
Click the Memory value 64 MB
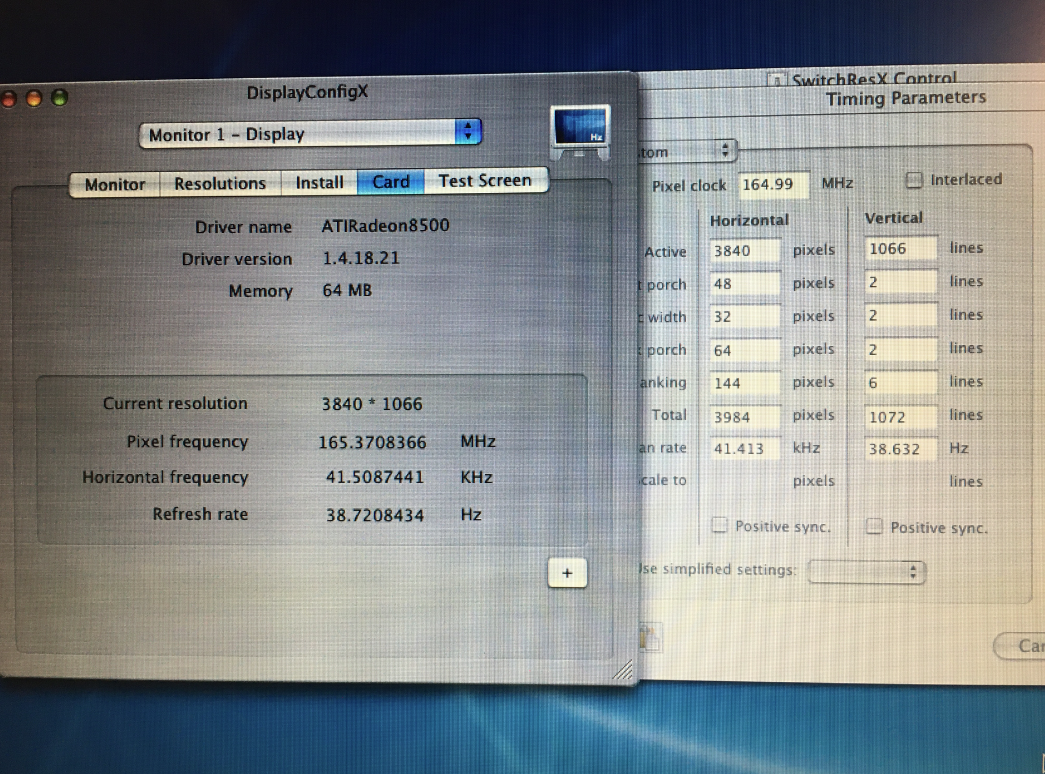pos(347,290)
